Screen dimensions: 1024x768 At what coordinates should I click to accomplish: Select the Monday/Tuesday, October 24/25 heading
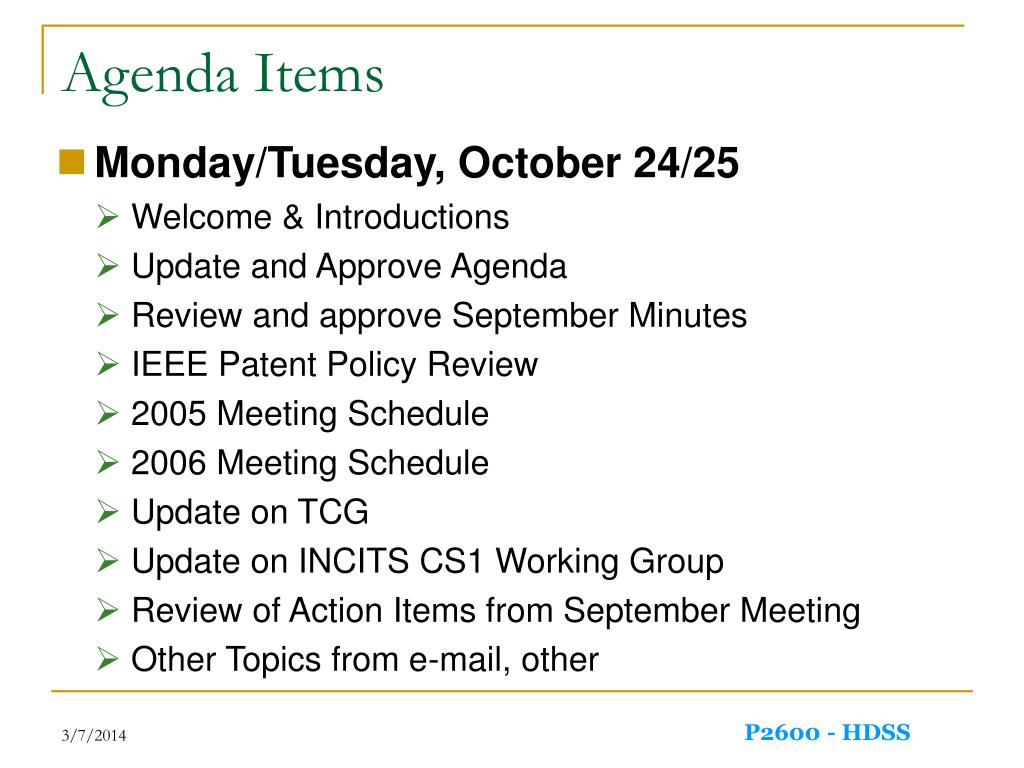click(417, 163)
